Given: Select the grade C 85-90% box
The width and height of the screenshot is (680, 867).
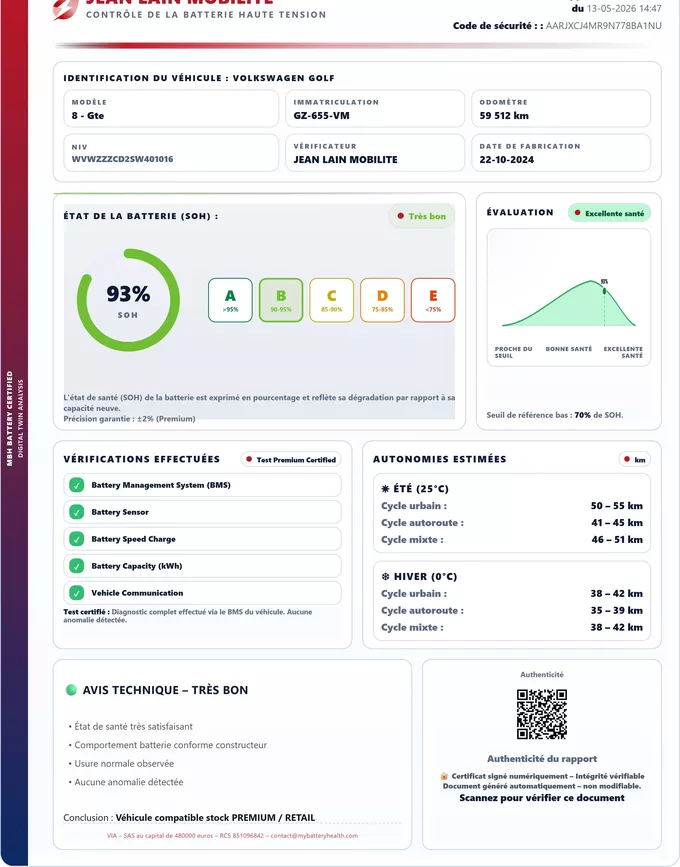Looking at the screenshot, I should coord(332,300).
